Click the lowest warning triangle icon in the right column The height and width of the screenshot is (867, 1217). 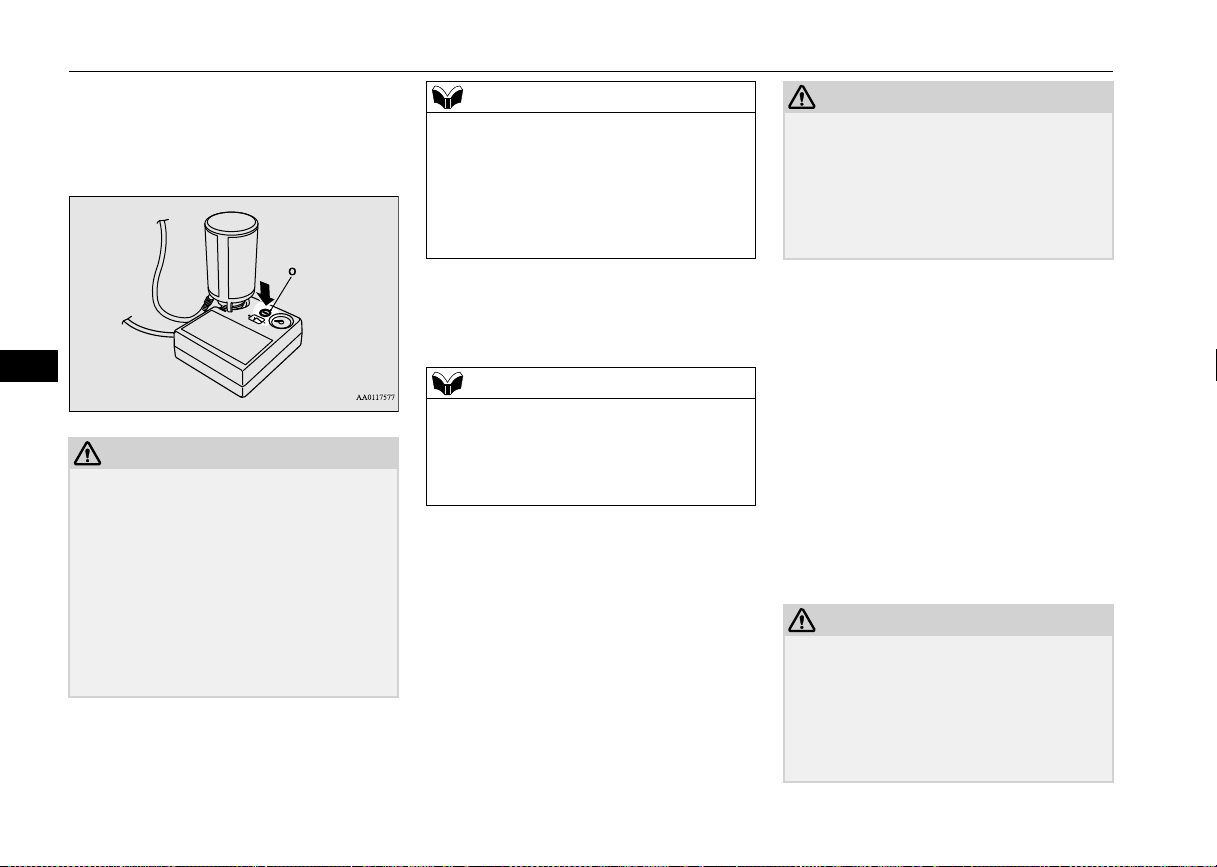[x=803, y=620]
